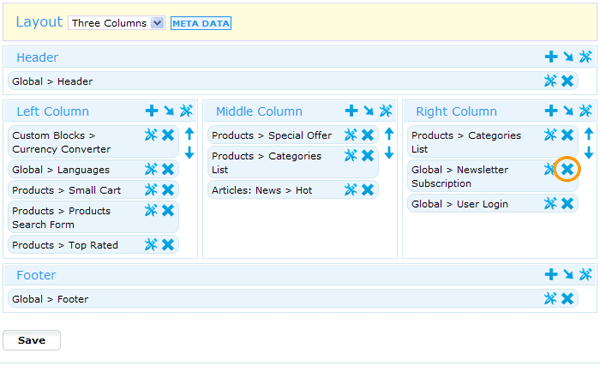Remove the Global > Newsletter Subscription block

pyautogui.click(x=567, y=169)
